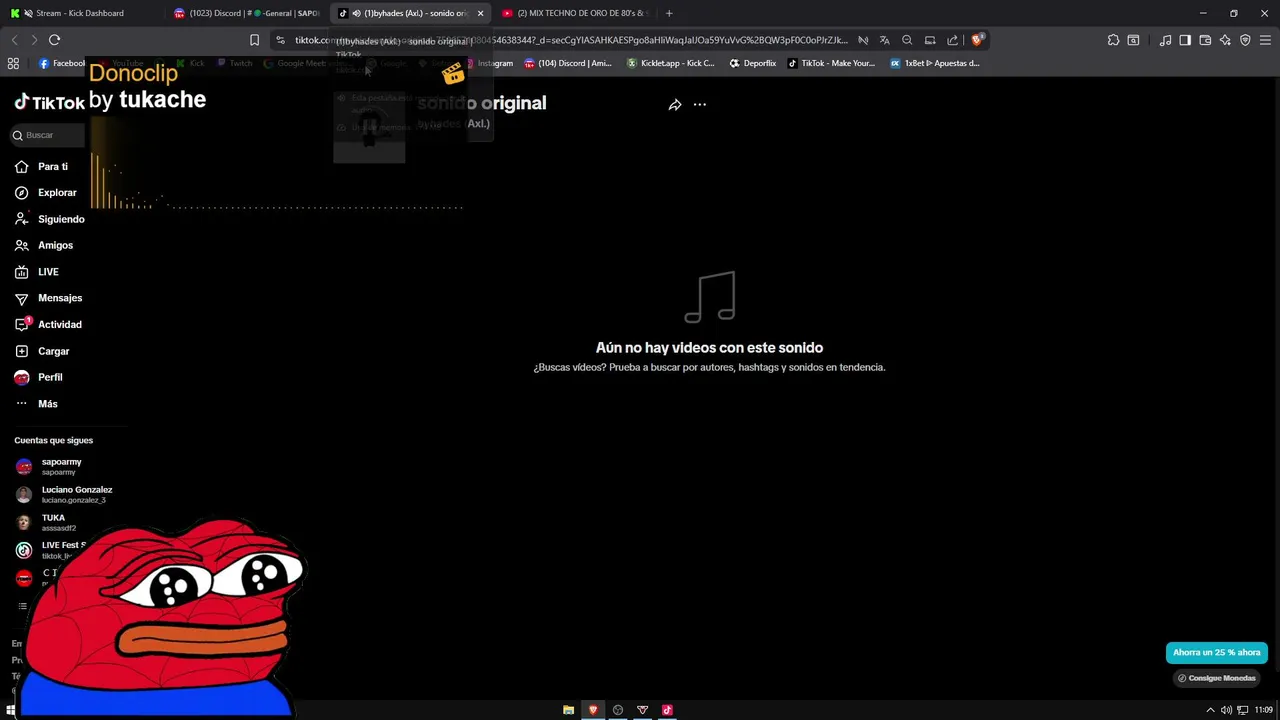Select Cargar to upload a video
The width and height of the screenshot is (1280, 720).
[x=41, y=351]
